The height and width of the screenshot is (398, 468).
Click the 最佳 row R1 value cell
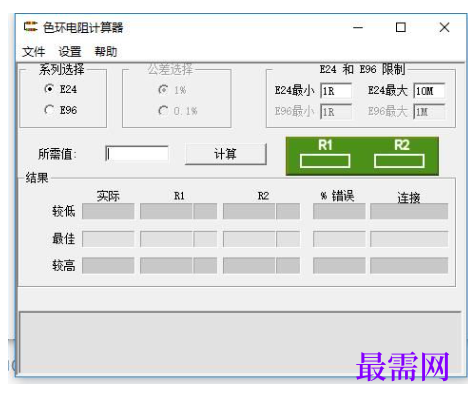[166, 239]
